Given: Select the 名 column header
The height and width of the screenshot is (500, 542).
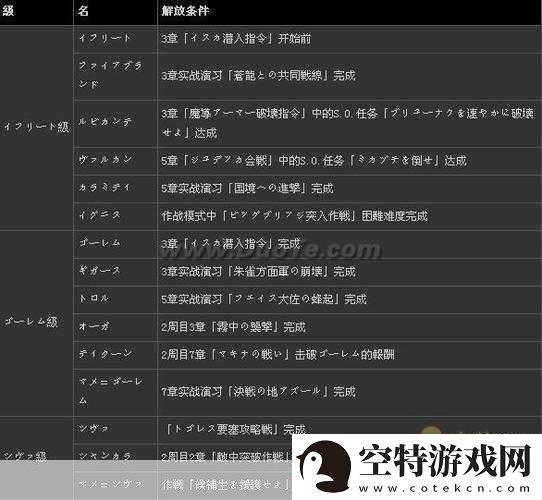Looking at the screenshot, I should pyautogui.click(x=83, y=11).
